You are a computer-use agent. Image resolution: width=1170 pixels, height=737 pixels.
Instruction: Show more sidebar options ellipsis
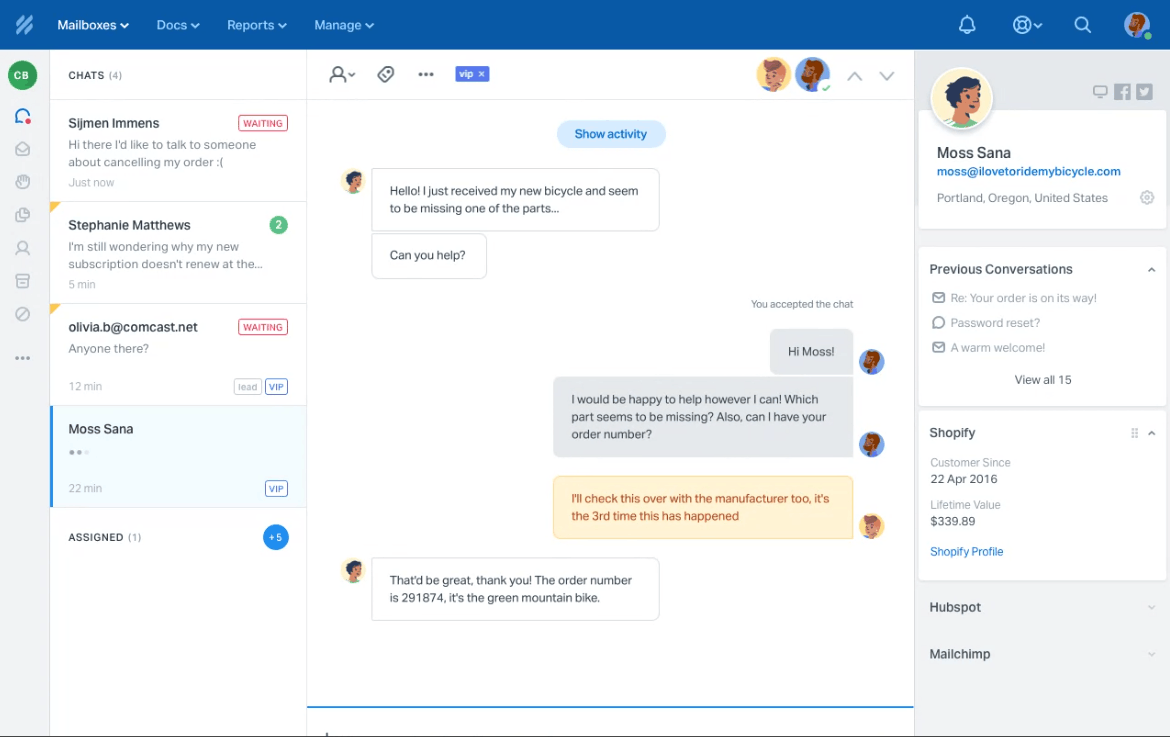coord(22,358)
